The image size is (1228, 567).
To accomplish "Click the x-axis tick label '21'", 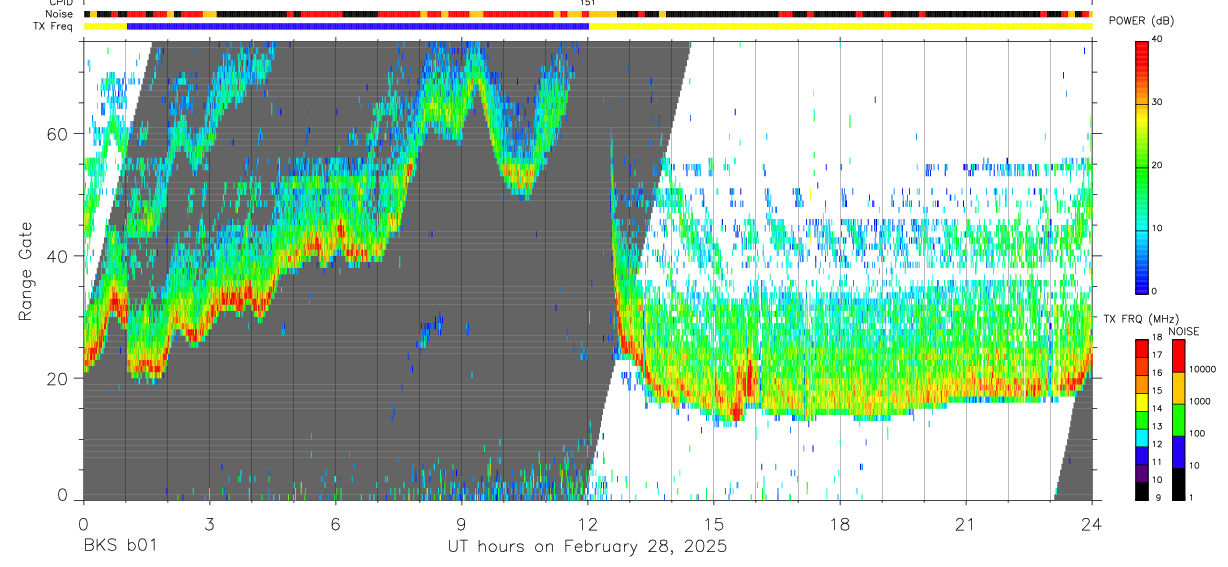I will click(x=966, y=524).
